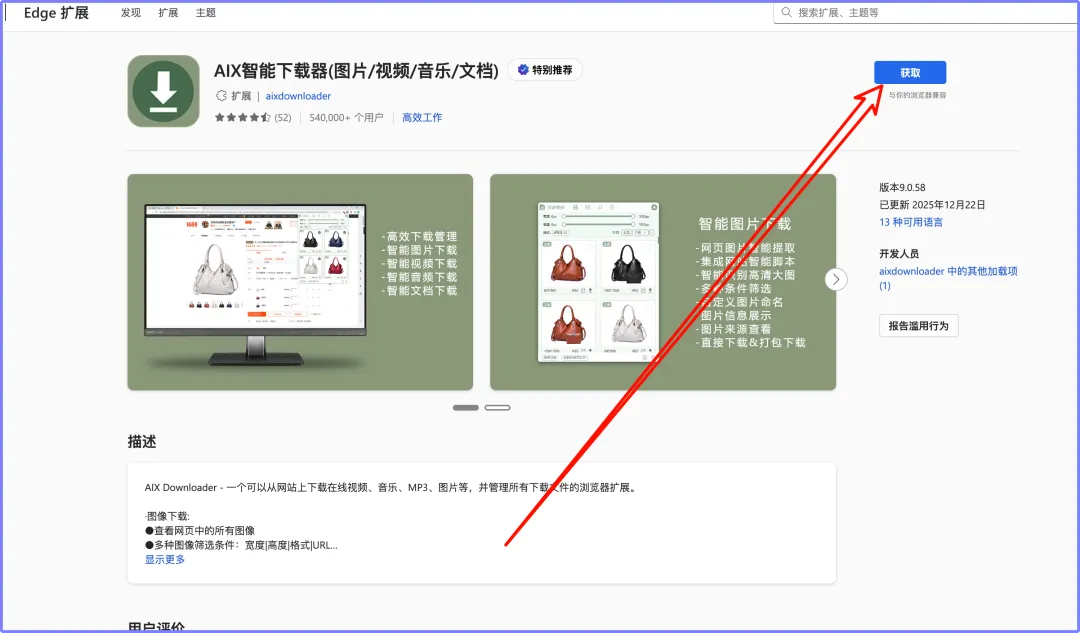Click the 已更新 2025年12月22日 text
The height and width of the screenshot is (633, 1080).
(932, 205)
